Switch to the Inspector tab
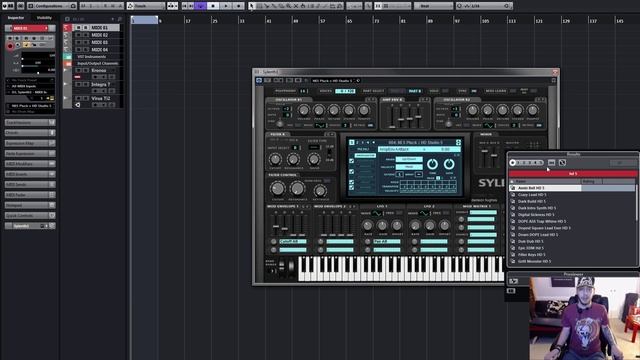Image resolution: width=640 pixels, height=360 pixels. click(x=16, y=18)
